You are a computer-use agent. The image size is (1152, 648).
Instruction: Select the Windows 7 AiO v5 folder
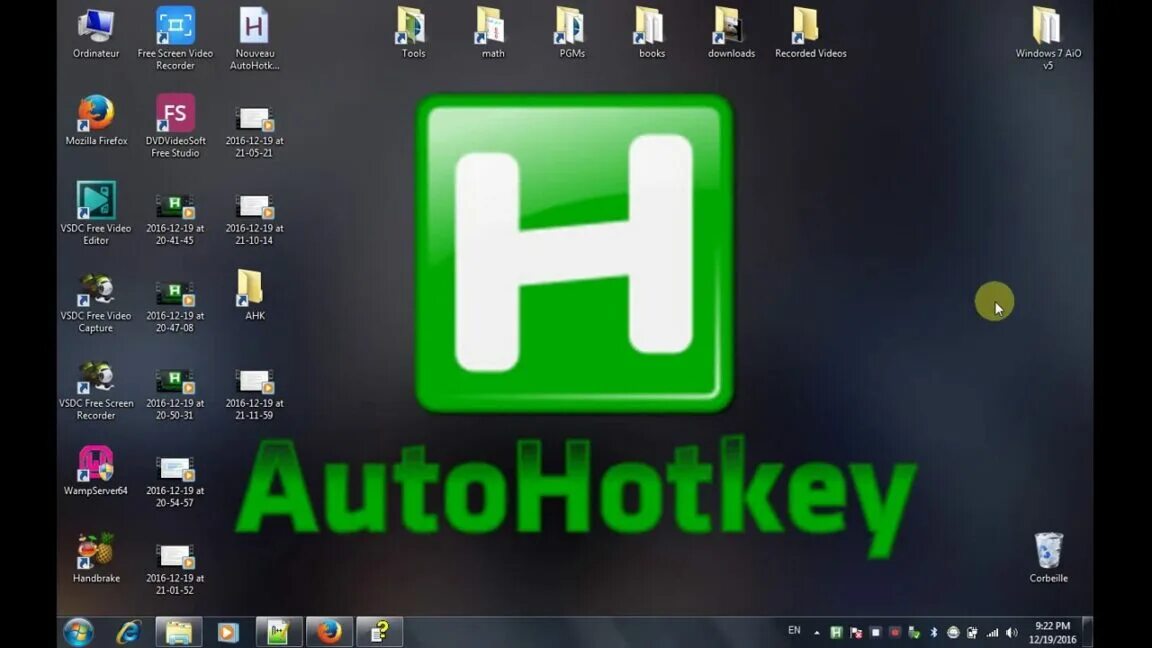(1048, 38)
